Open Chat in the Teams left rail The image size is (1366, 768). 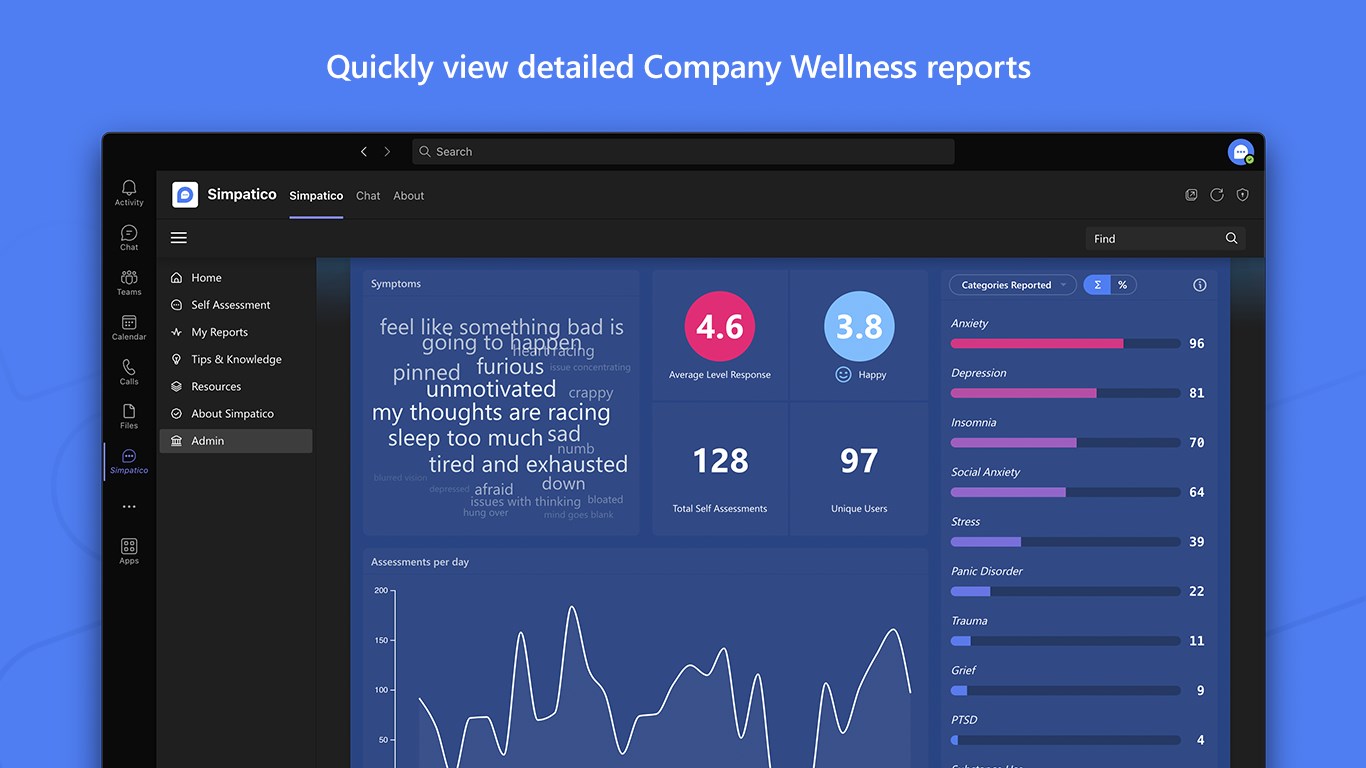[129, 238]
